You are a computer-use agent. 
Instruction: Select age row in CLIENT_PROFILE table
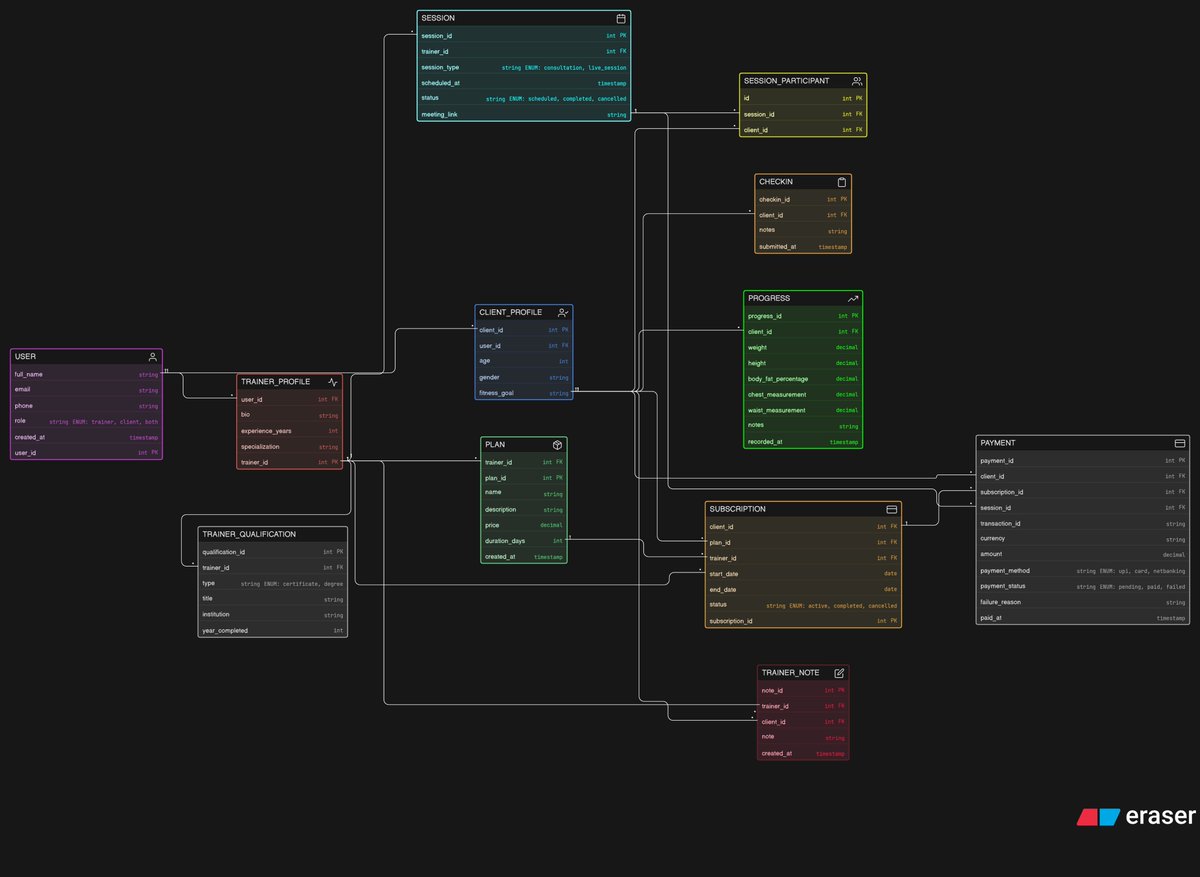coord(524,361)
